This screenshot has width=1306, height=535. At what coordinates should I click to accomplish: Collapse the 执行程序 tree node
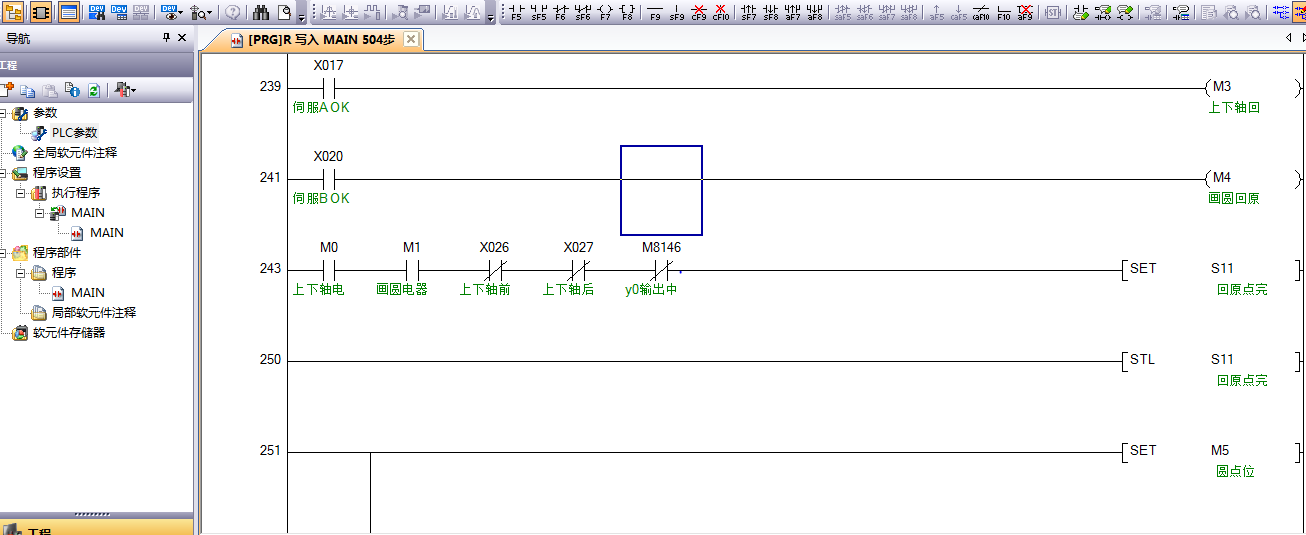[x=20, y=192]
